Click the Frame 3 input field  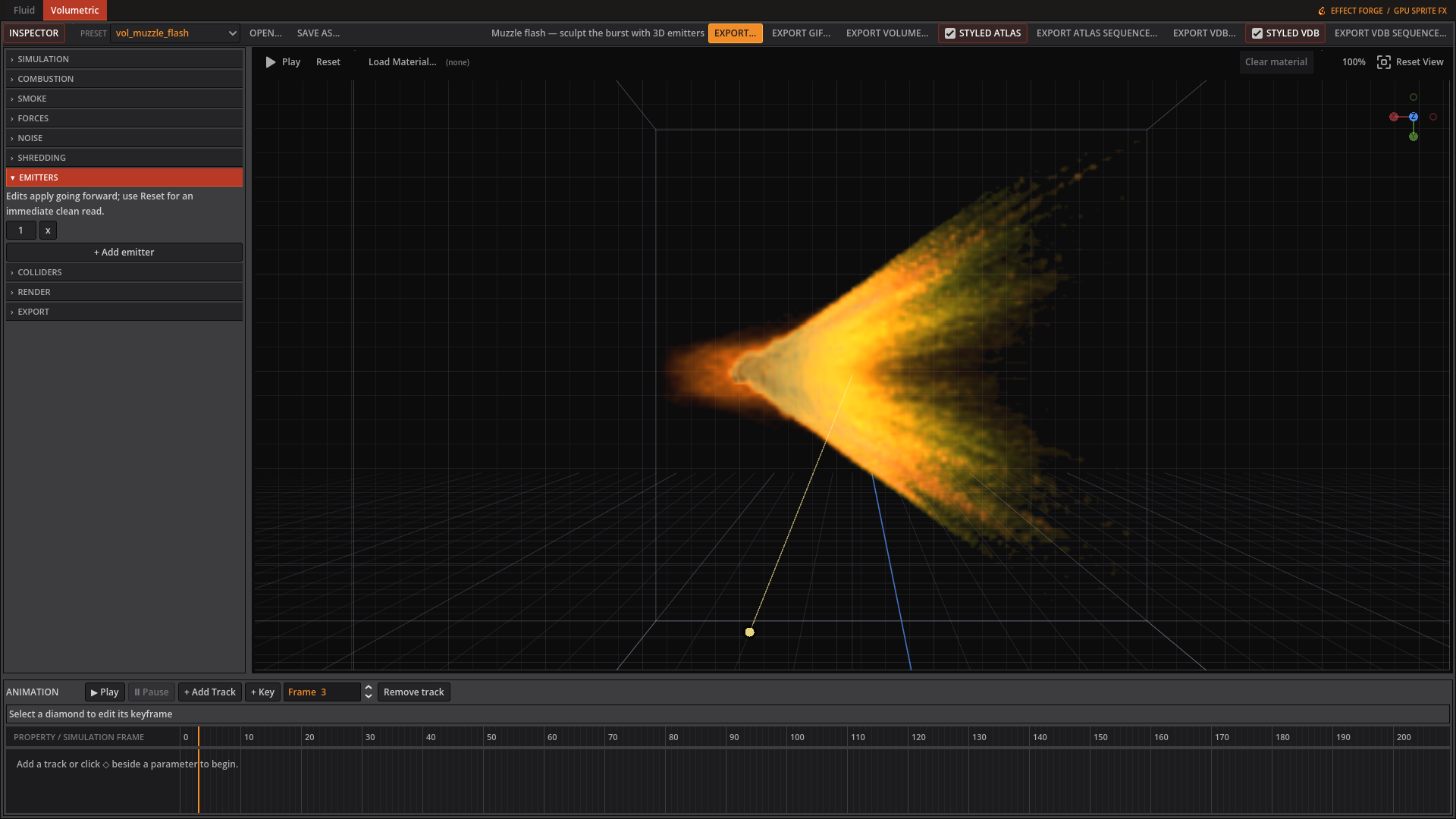[322, 692]
